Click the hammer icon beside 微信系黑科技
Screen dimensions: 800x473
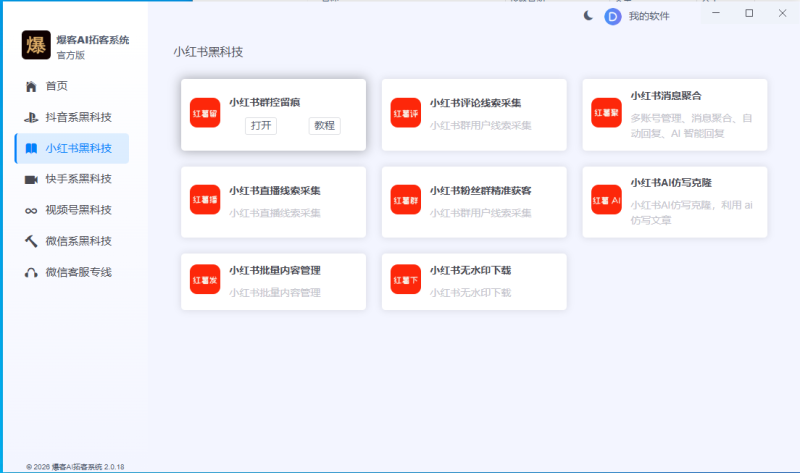31,241
